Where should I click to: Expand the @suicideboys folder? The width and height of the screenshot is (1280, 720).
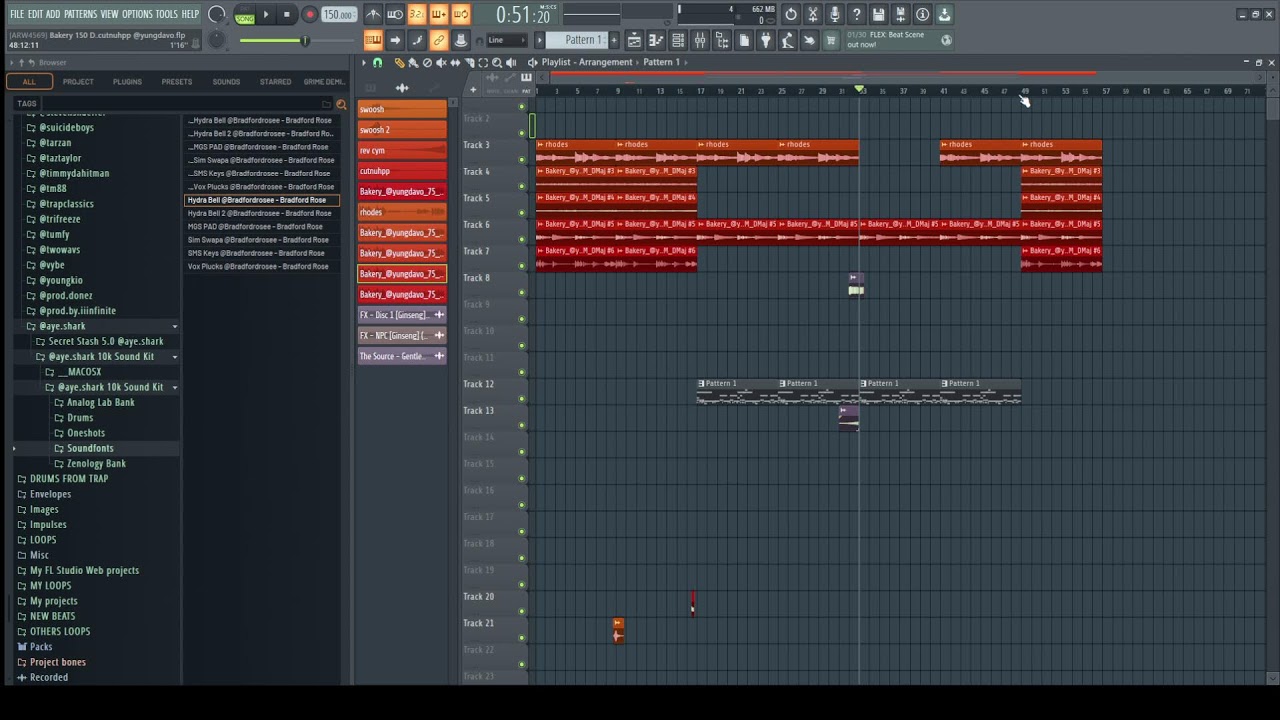pyautogui.click(x=66, y=128)
